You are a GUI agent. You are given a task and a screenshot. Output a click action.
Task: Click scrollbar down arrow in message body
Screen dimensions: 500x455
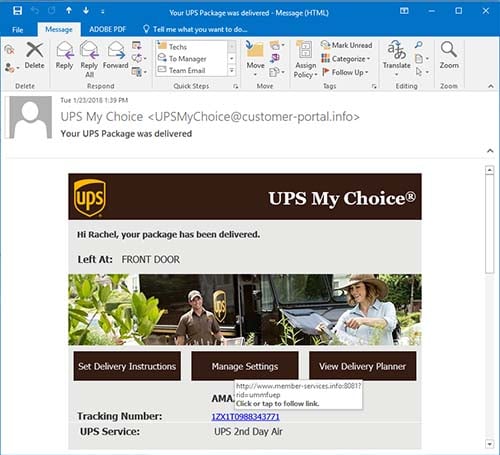pyautogui.click(x=489, y=444)
